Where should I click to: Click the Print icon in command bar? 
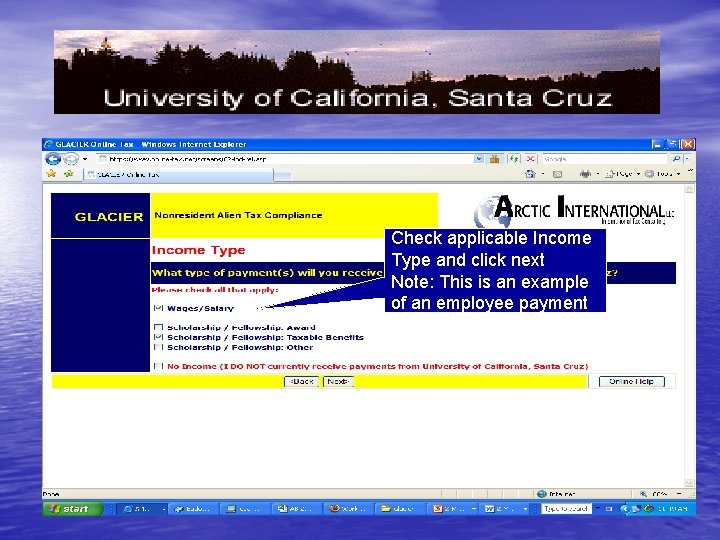pyautogui.click(x=585, y=174)
